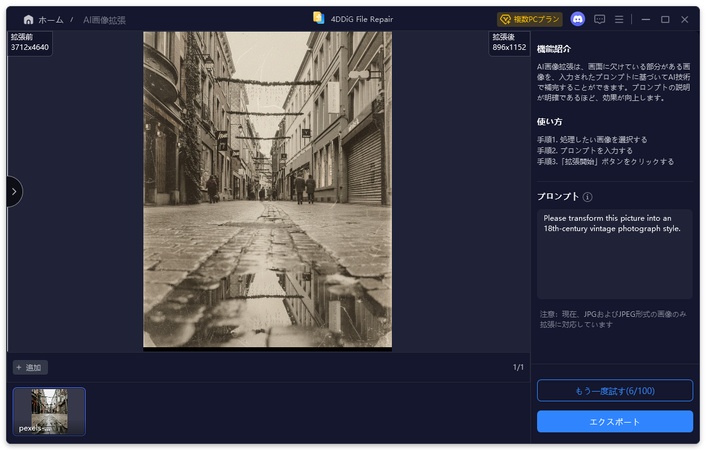Click the 拡張後 896x1152 size label
This screenshot has height=450, width=706.
pos(509,42)
